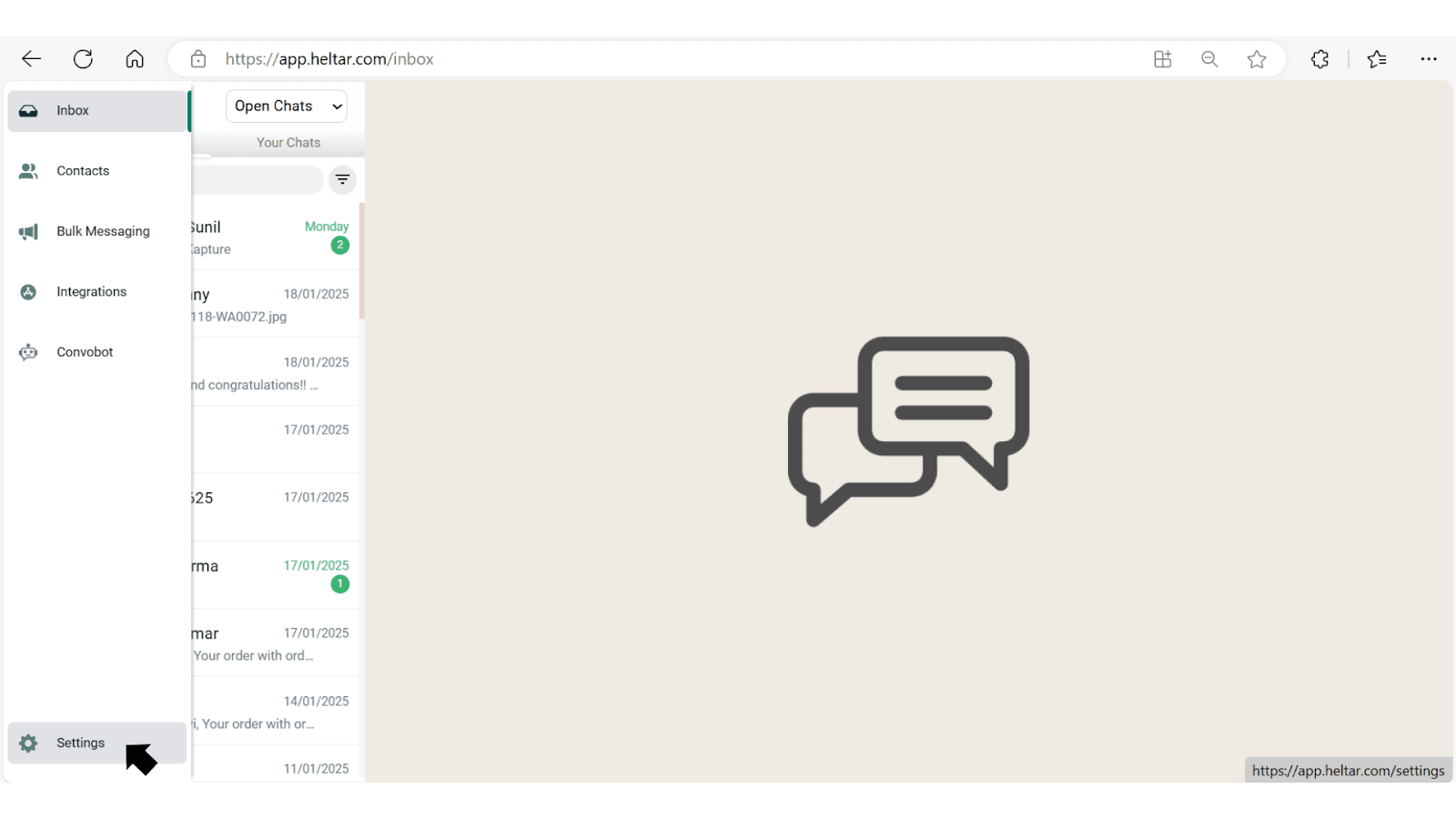Screen dimensions: 1456x819
Task: Click the Bulk Messaging megaphone icon
Action: pos(28,232)
